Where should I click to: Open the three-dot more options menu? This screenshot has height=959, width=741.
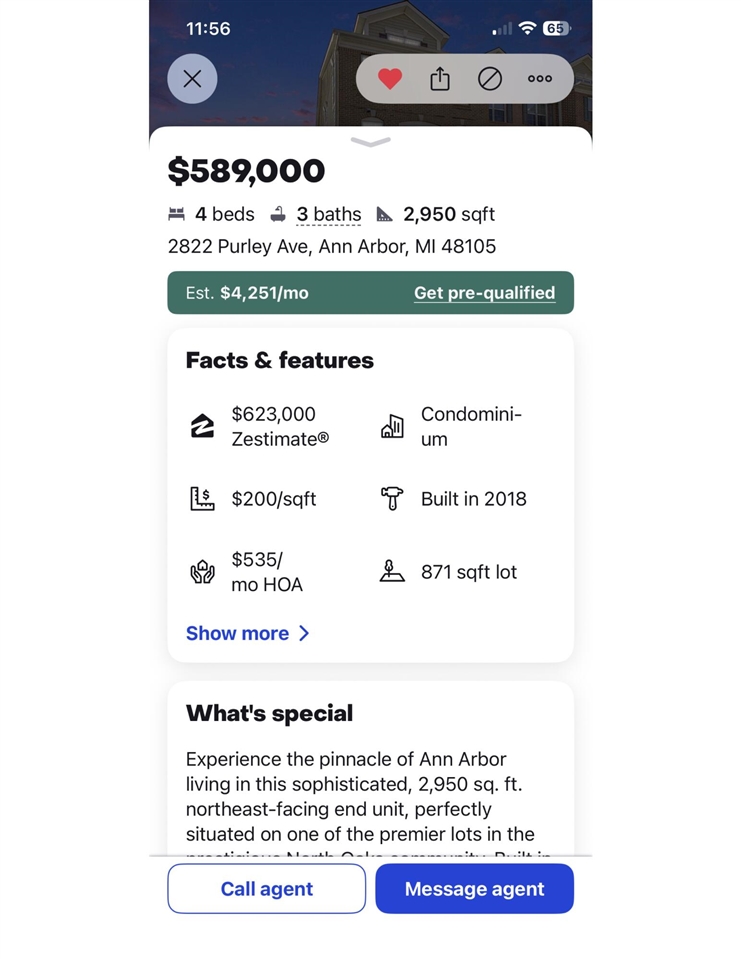(x=540, y=79)
